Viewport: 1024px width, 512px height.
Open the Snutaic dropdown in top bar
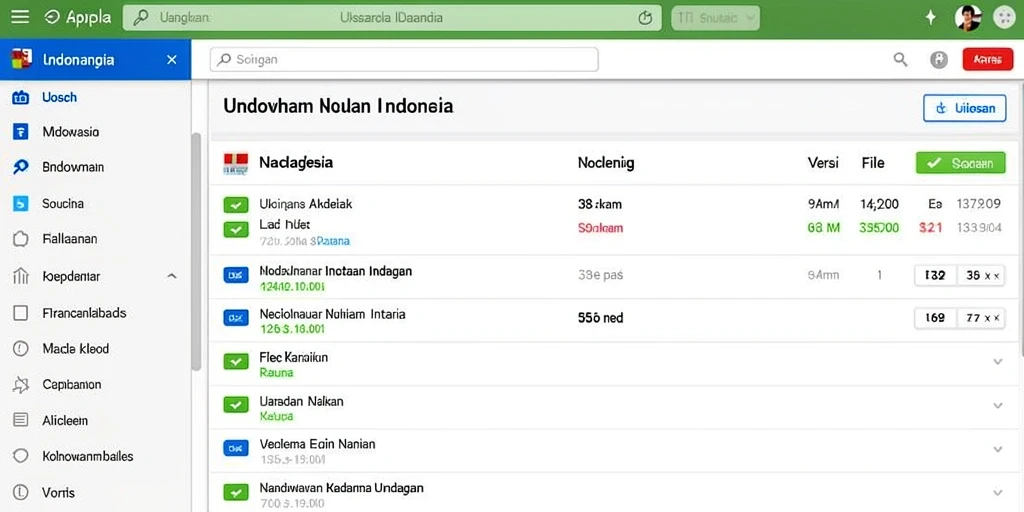coord(716,18)
